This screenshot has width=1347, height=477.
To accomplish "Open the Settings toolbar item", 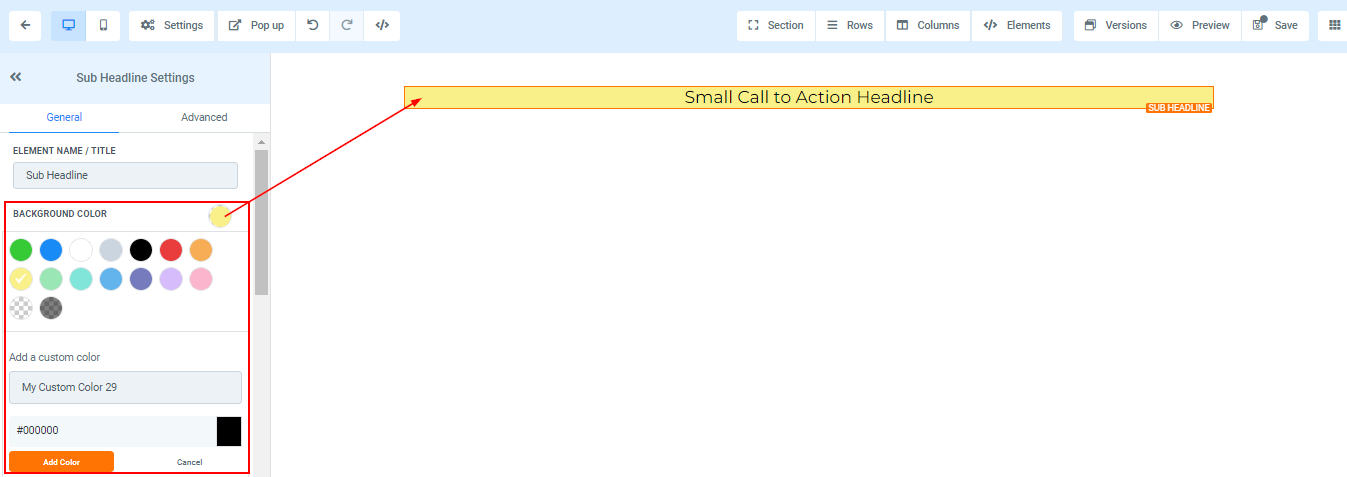I will coord(172,25).
